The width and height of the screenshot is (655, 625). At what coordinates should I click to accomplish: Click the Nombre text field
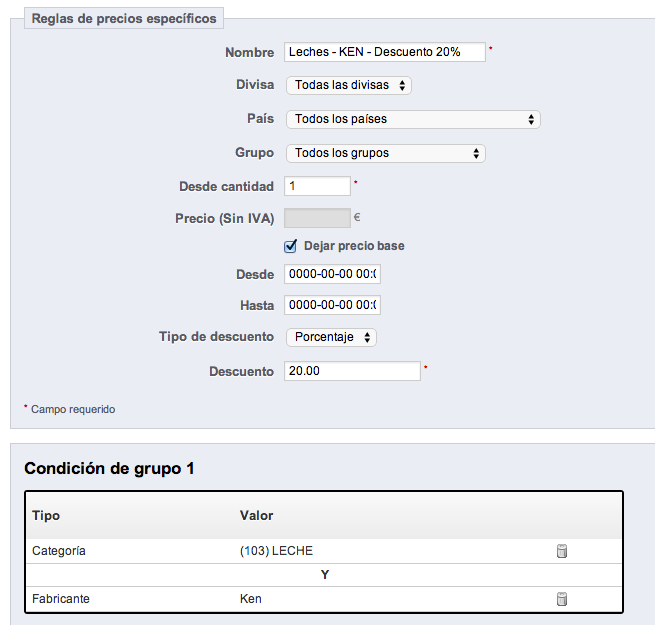pyautogui.click(x=385, y=52)
